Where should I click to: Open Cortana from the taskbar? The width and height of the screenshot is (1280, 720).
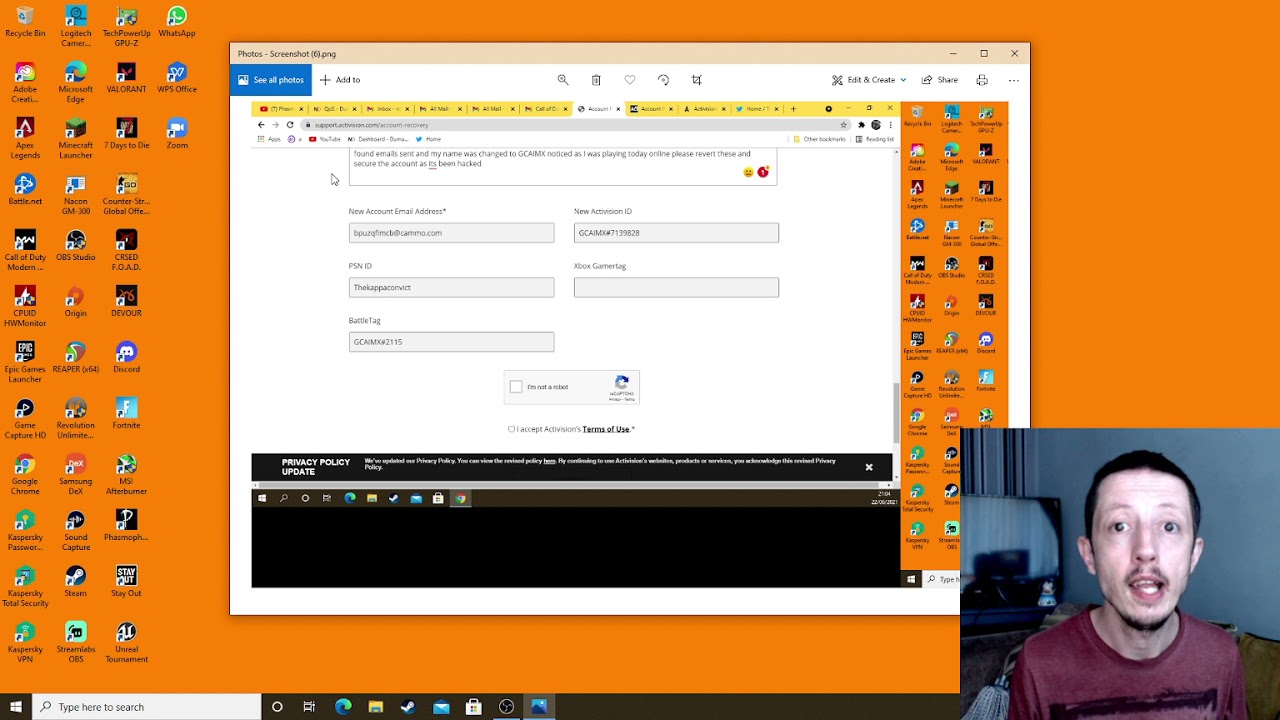click(277, 707)
